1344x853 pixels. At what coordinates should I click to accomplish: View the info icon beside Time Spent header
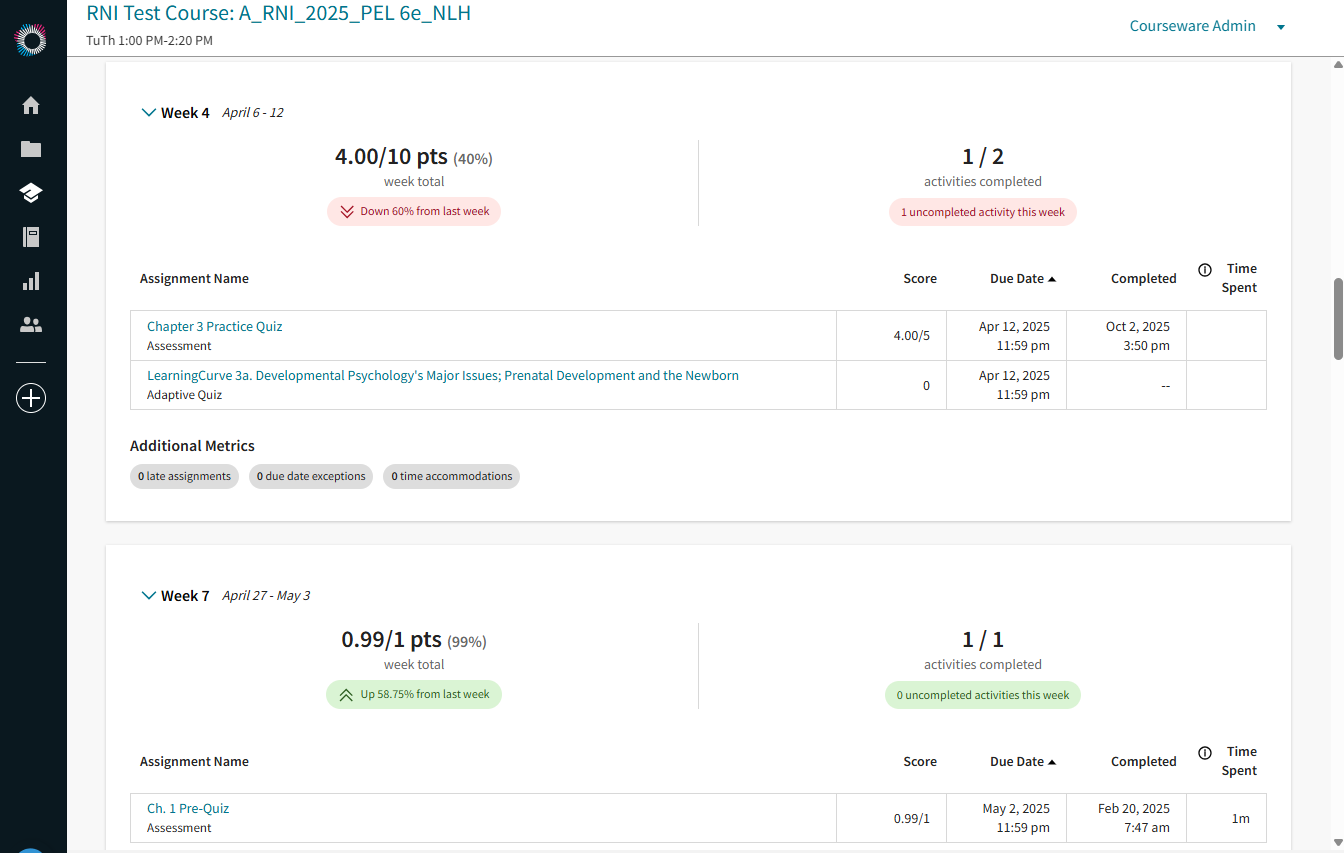[x=1205, y=268]
